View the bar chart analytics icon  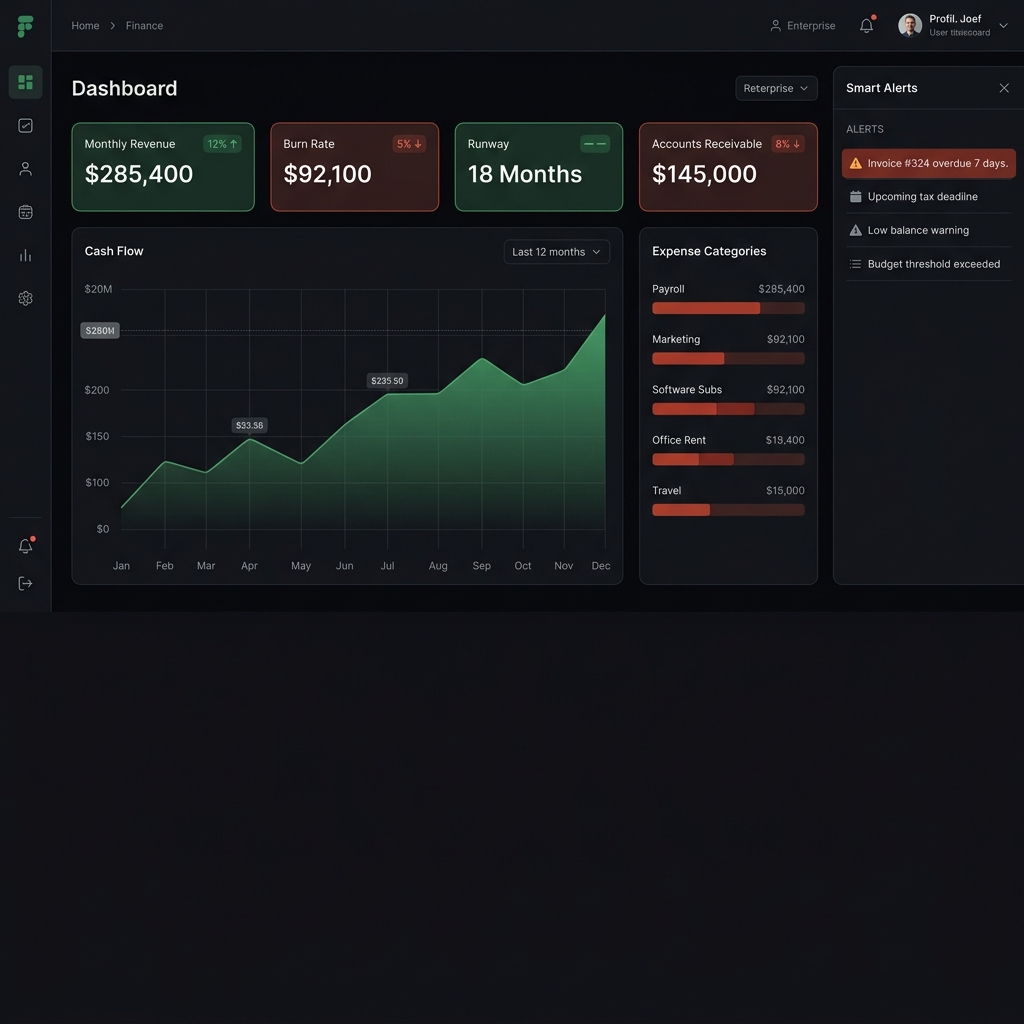click(25, 255)
